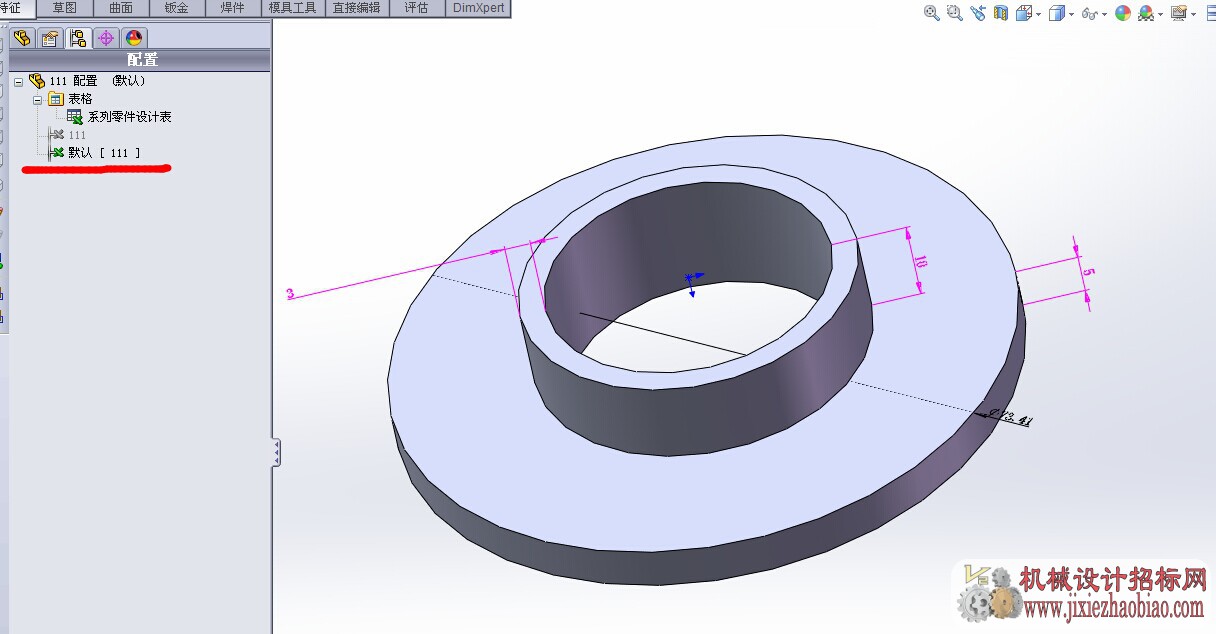The image size is (1216, 634).
Task: Collapse the left panel using splitter handle
Action: [276, 452]
